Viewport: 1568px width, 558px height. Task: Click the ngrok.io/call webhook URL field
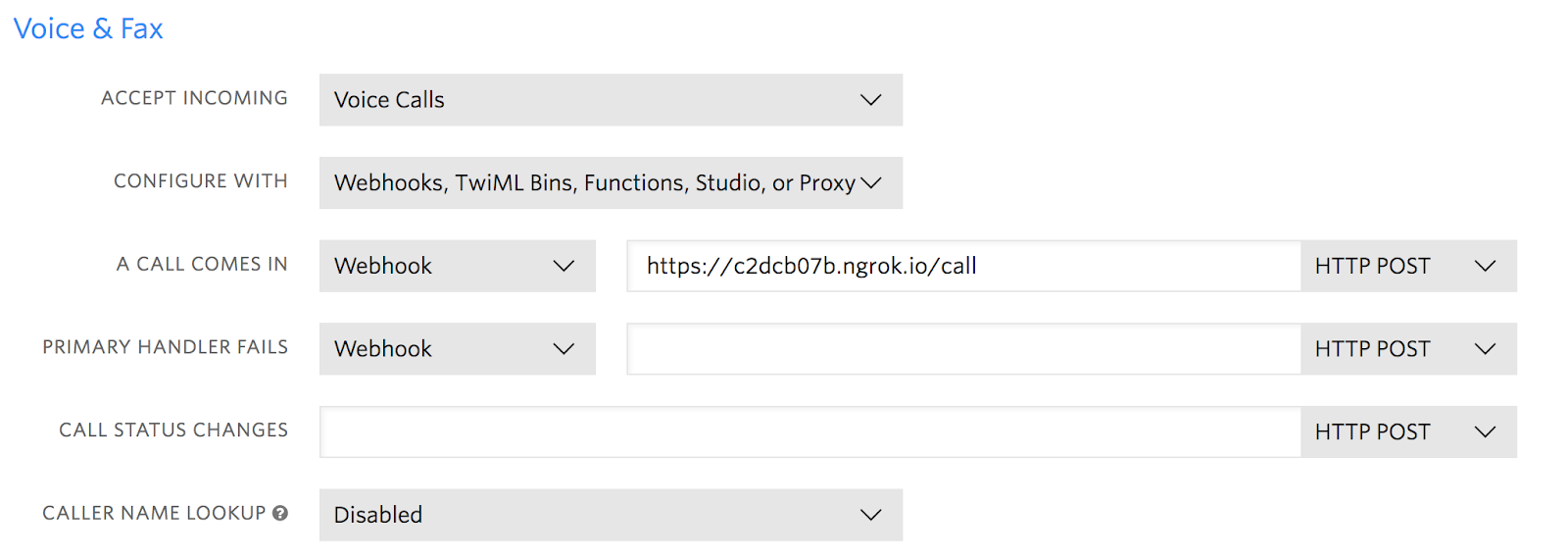(964, 266)
